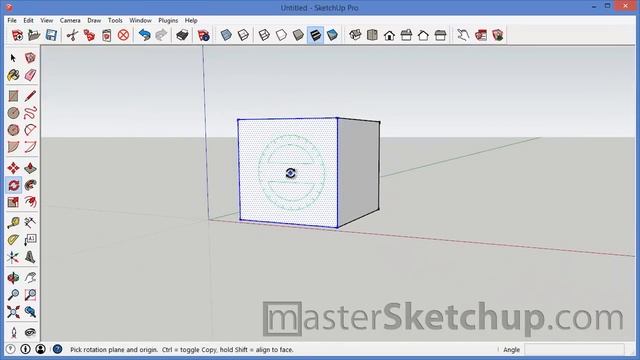Viewport: 640px width, 360px height.
Task: Open Model Info from toolbar
Action: 203,35
